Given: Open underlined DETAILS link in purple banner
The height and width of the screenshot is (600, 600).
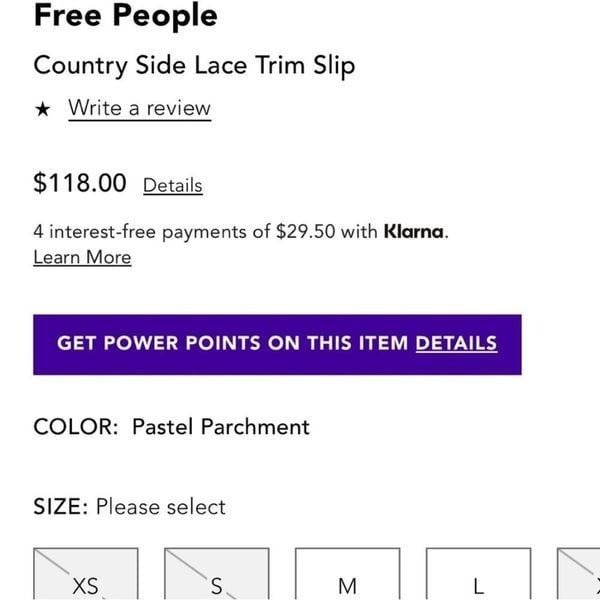Looking at the screenshot, I should pos(456,343).
